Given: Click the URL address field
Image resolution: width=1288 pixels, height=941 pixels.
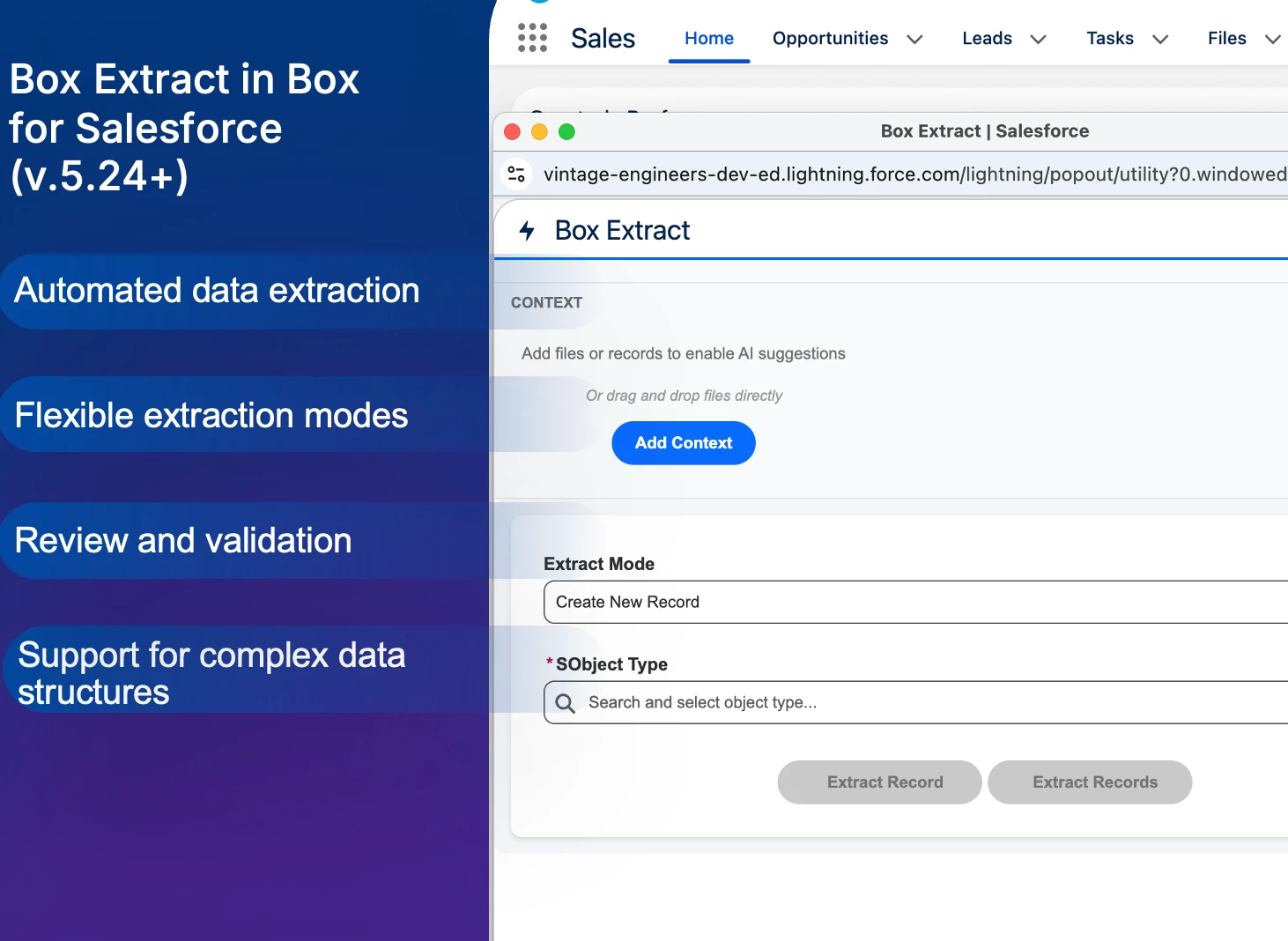Looking at the screenshot, I should pyautogui.click(x=914, y=174).
